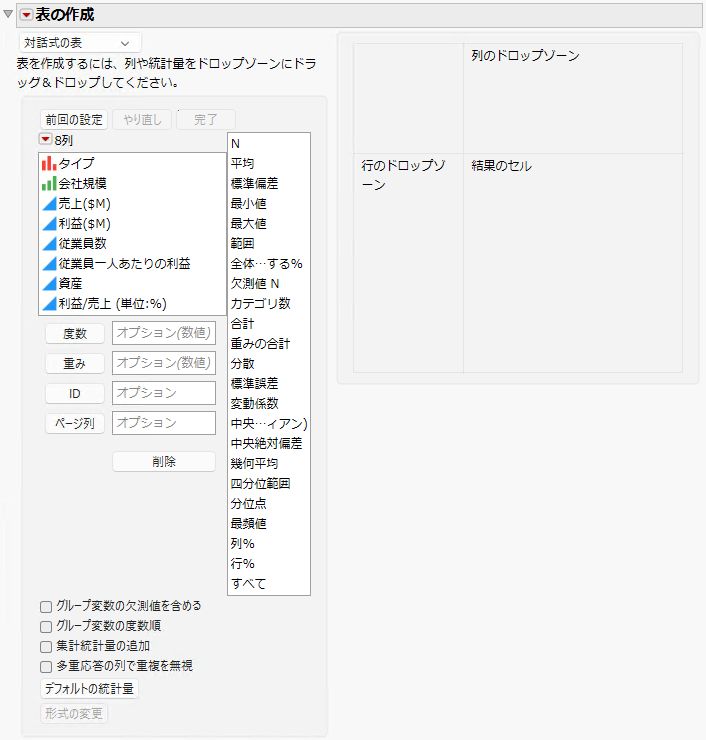
Task: Select the カテゴリ数 statistic
Action: click(x=261, y=303)
